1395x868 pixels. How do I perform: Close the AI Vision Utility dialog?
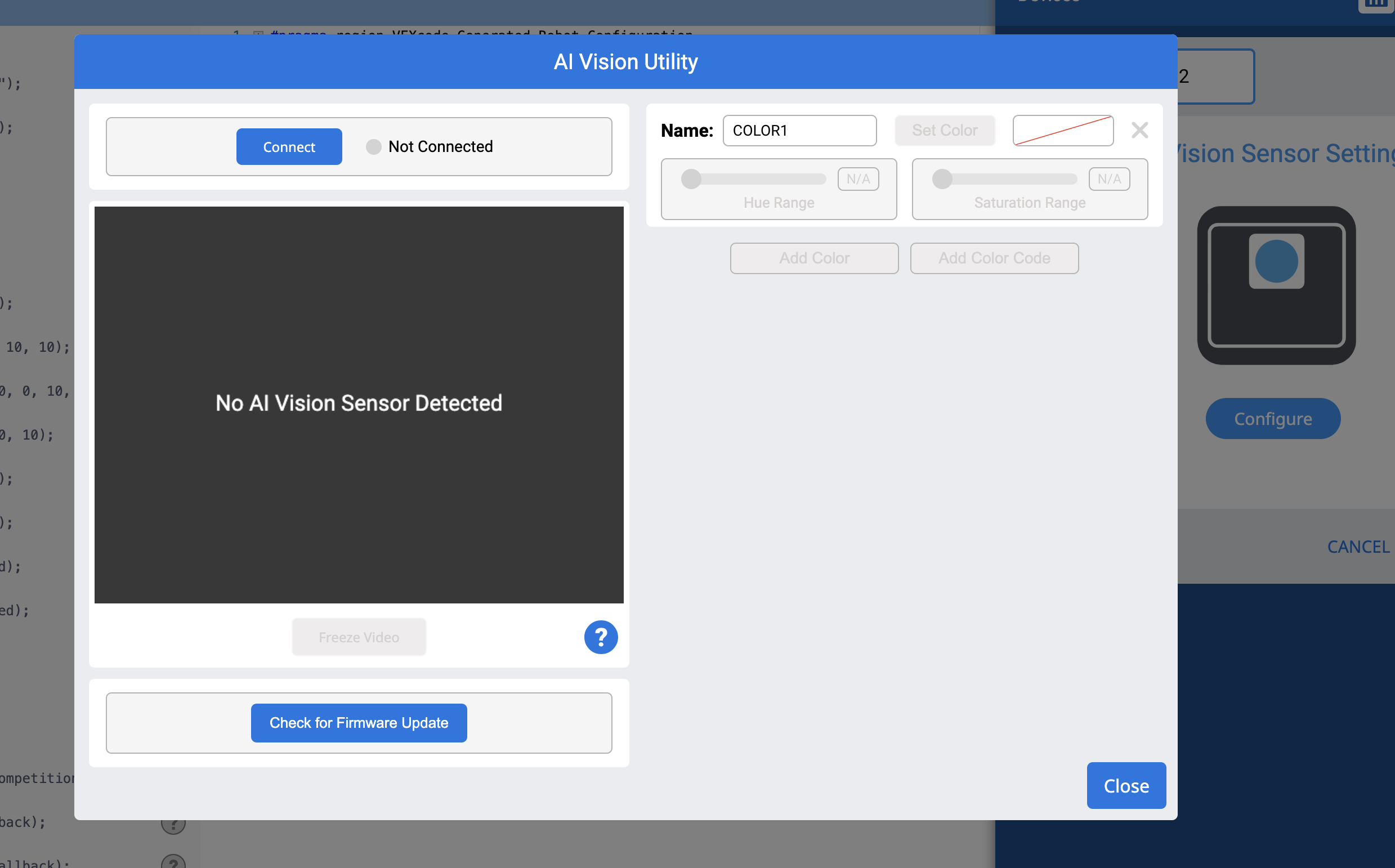[1126, 785]
